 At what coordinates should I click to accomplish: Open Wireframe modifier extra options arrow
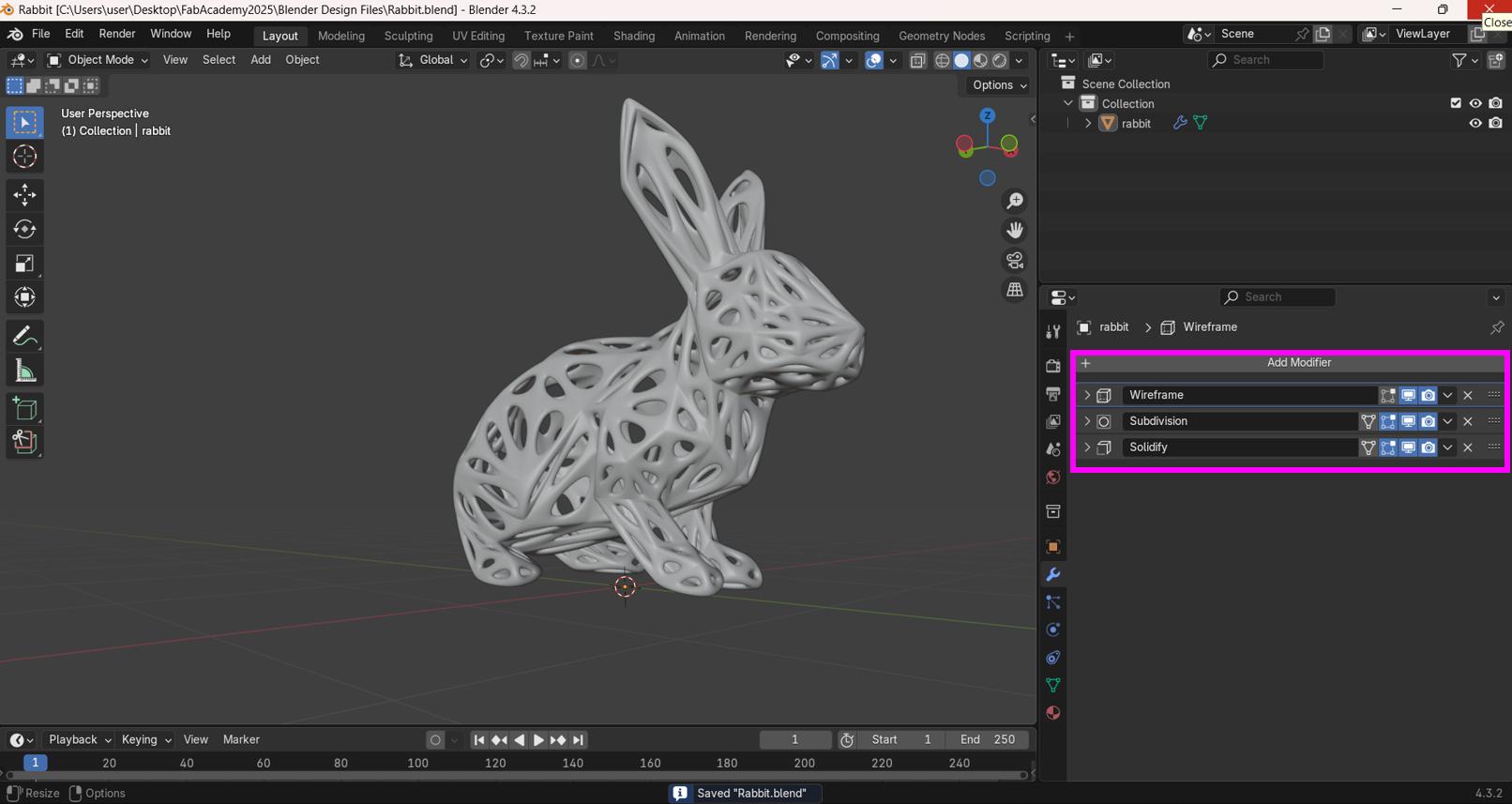pyautogui.click(x=1447, y=395)
